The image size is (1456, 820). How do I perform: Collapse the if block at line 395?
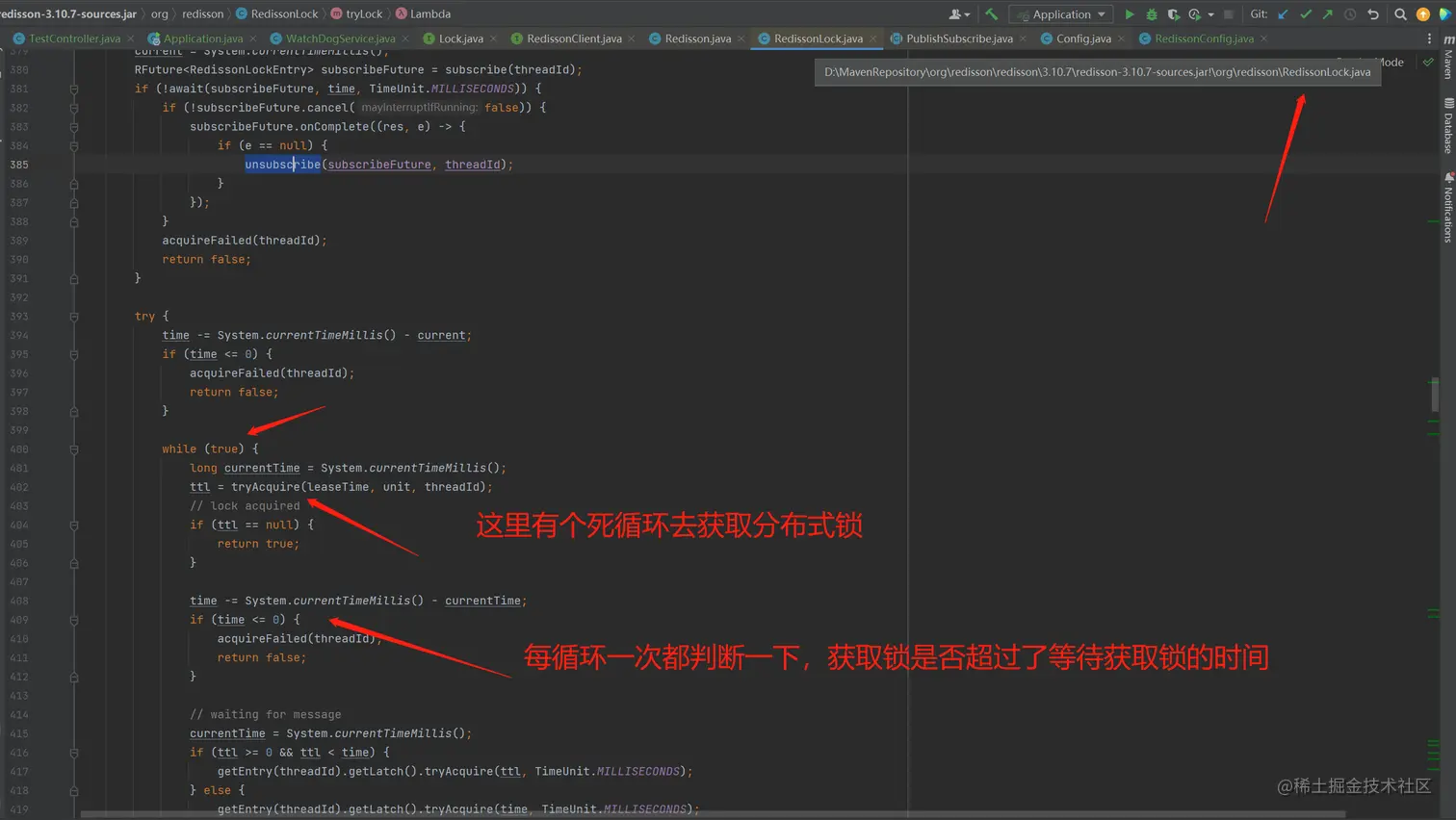click(x=74, y=354)
